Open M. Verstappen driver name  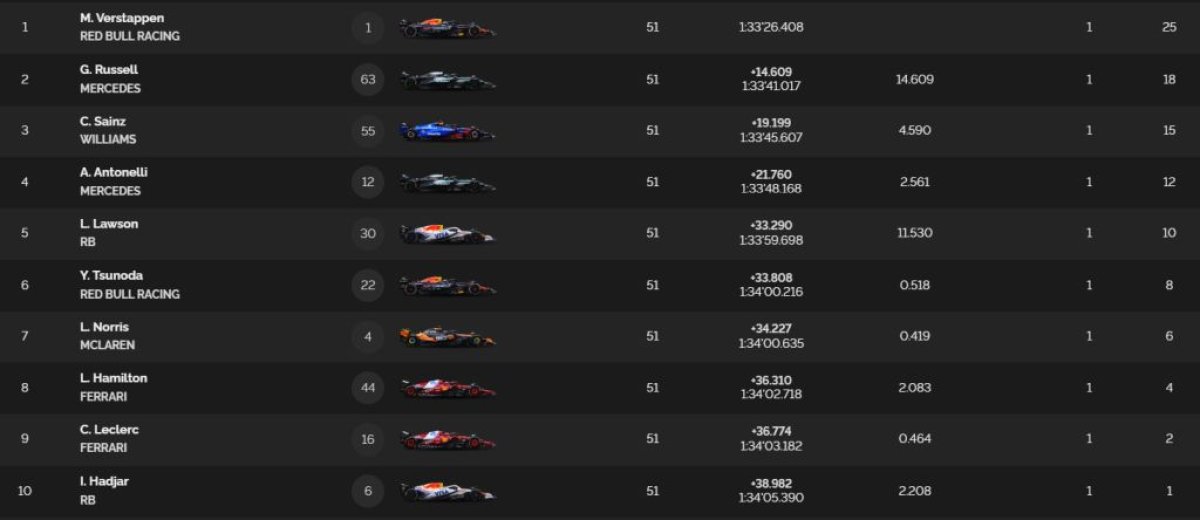(122, 18)
